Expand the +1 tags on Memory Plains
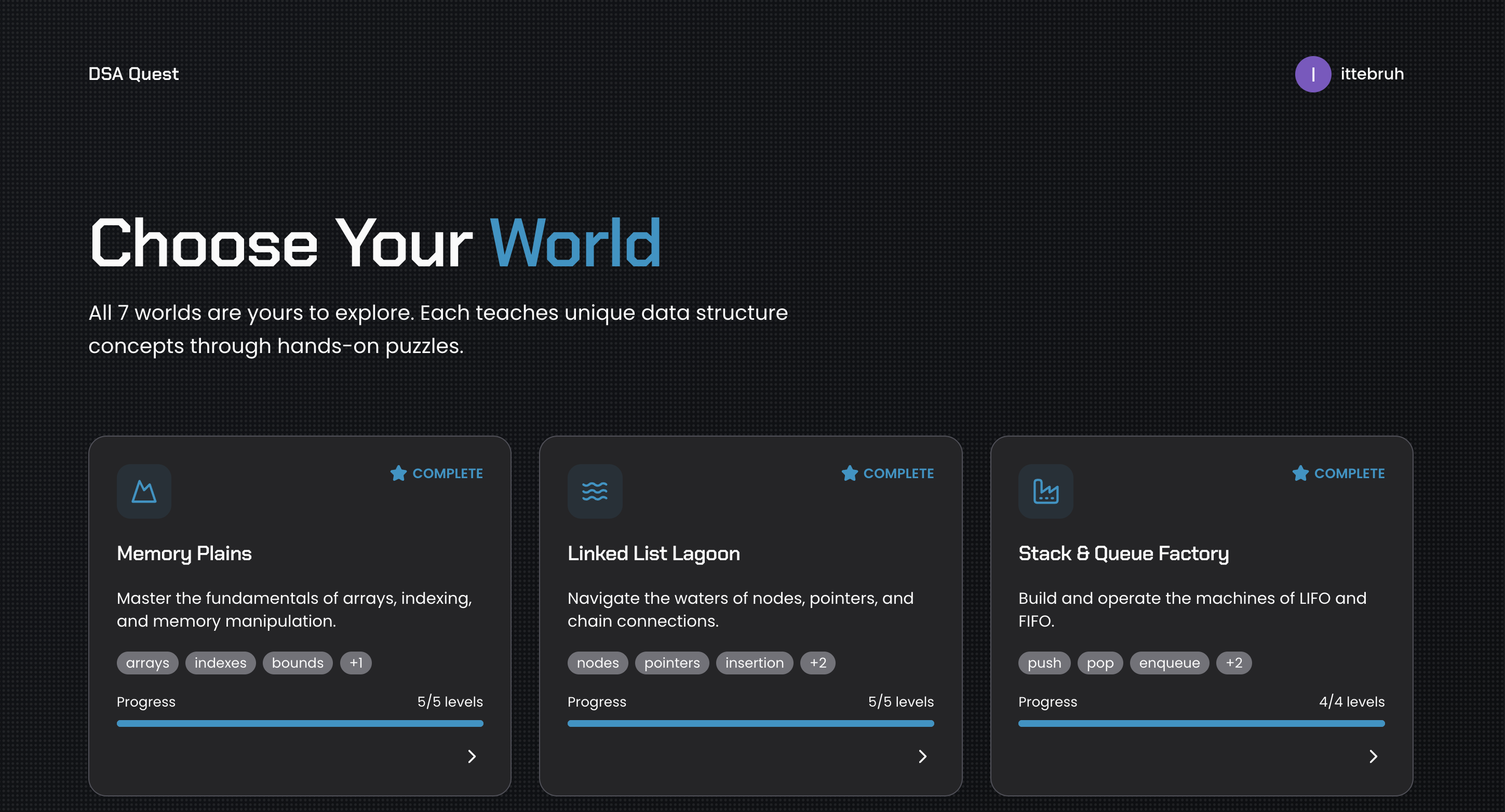The image size is (1505, 812). pyautogui.click(x=356, y=663)
